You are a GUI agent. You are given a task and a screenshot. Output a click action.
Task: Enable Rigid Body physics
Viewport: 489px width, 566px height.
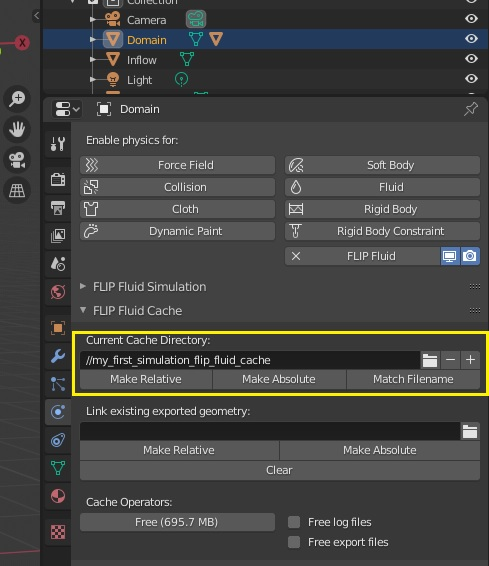(x=383, y=209)
